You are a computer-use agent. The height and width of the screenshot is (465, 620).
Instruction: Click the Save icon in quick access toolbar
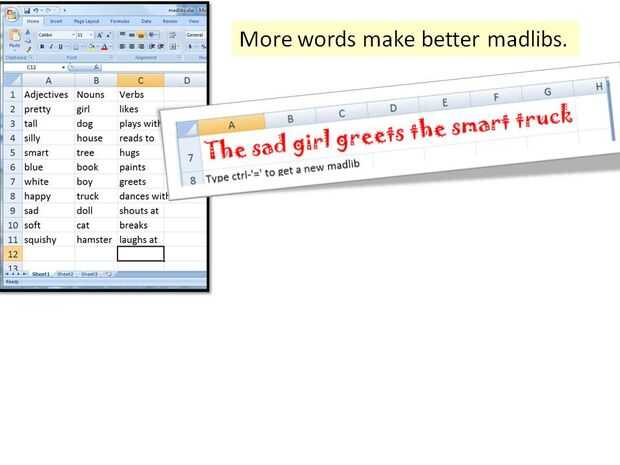[x=27, y=11]
